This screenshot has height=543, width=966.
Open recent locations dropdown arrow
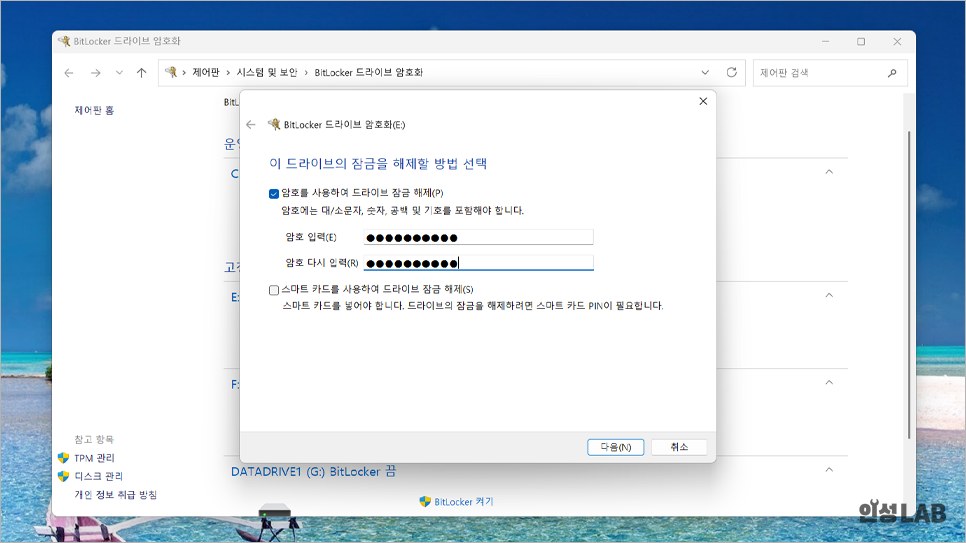pos(119,73)
